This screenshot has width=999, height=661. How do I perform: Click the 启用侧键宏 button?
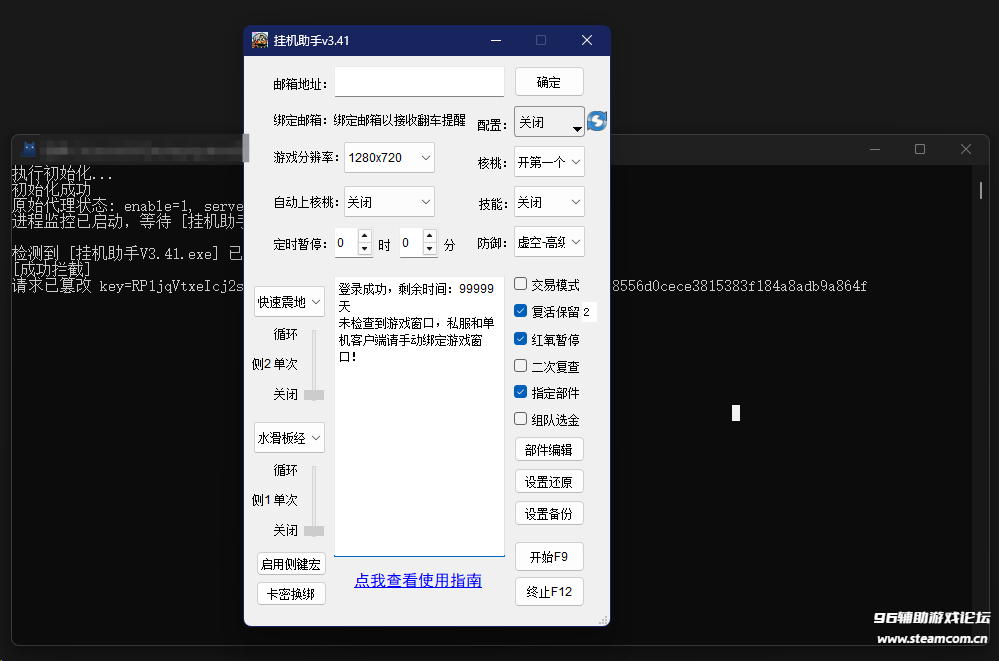click(x=291, y=564)
